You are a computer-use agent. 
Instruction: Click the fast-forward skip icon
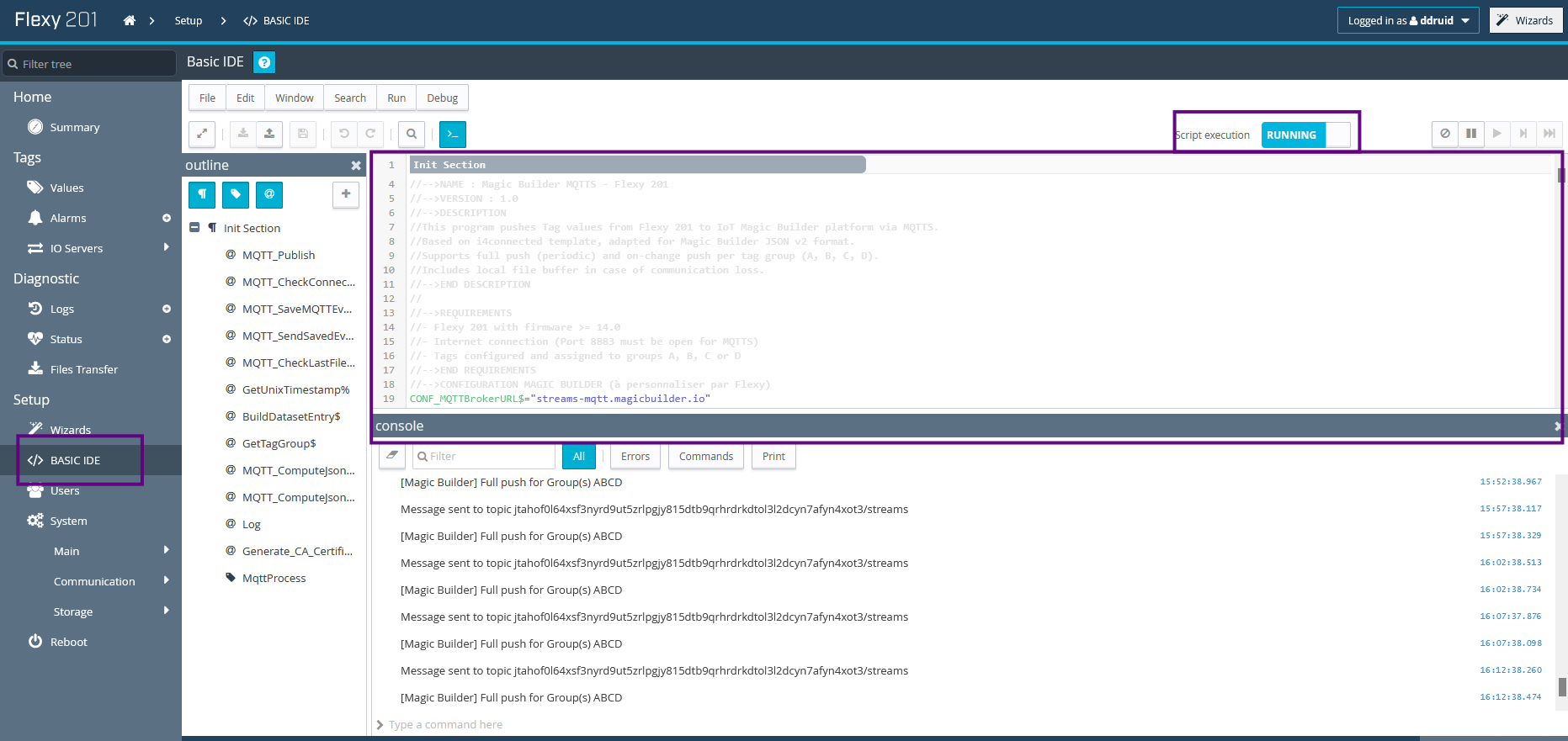click(x=1549, y=134)
